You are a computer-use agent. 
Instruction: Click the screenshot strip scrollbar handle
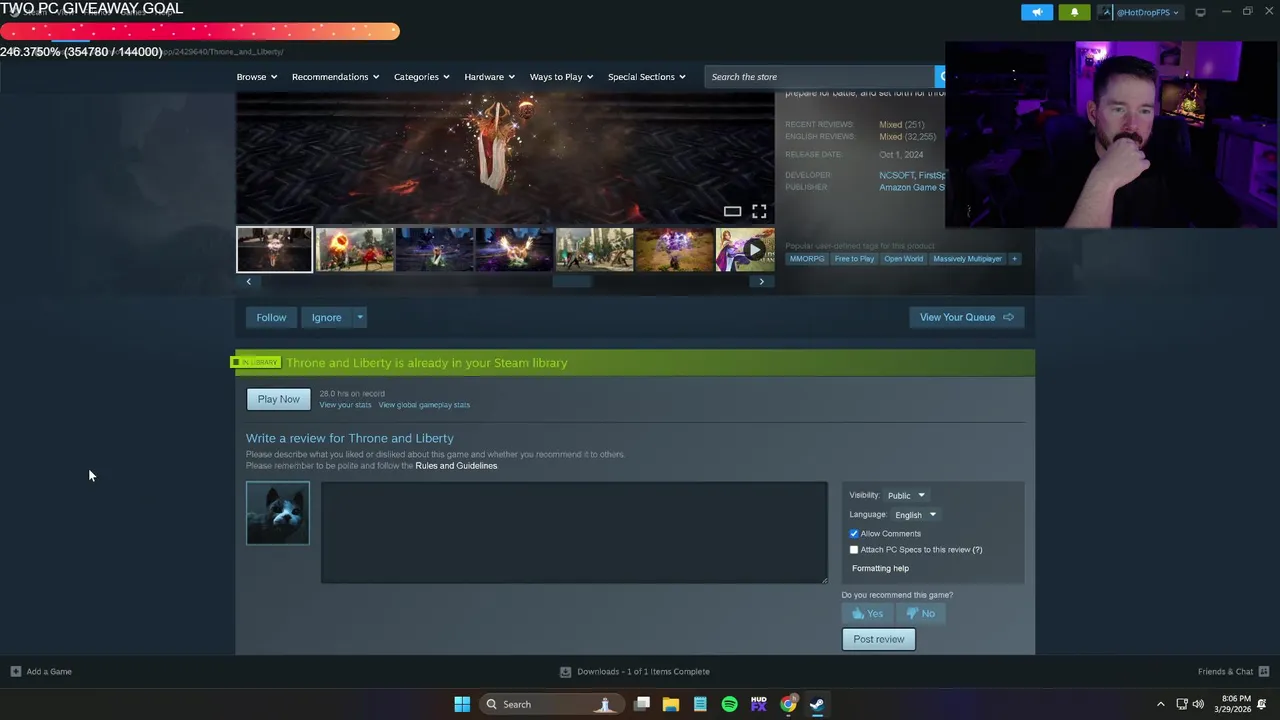click(x=572, y=282)
